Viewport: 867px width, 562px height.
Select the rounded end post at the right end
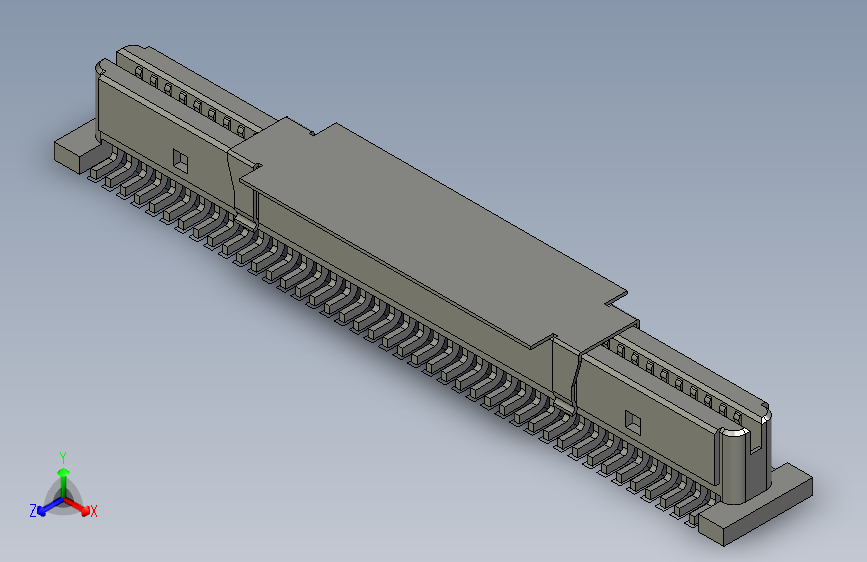click(735, 466)
